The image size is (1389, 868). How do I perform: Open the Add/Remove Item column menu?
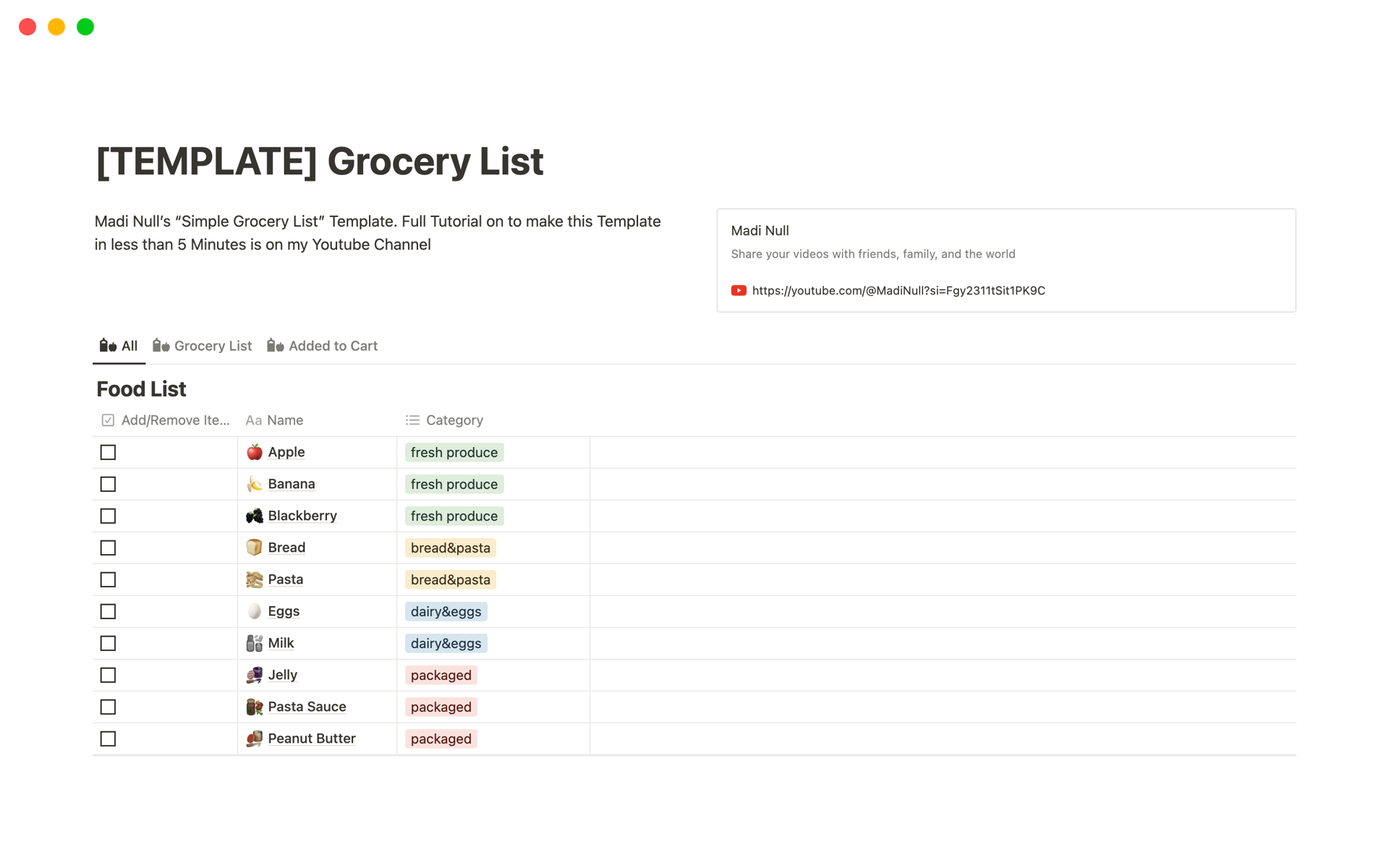tap(174, 420)
